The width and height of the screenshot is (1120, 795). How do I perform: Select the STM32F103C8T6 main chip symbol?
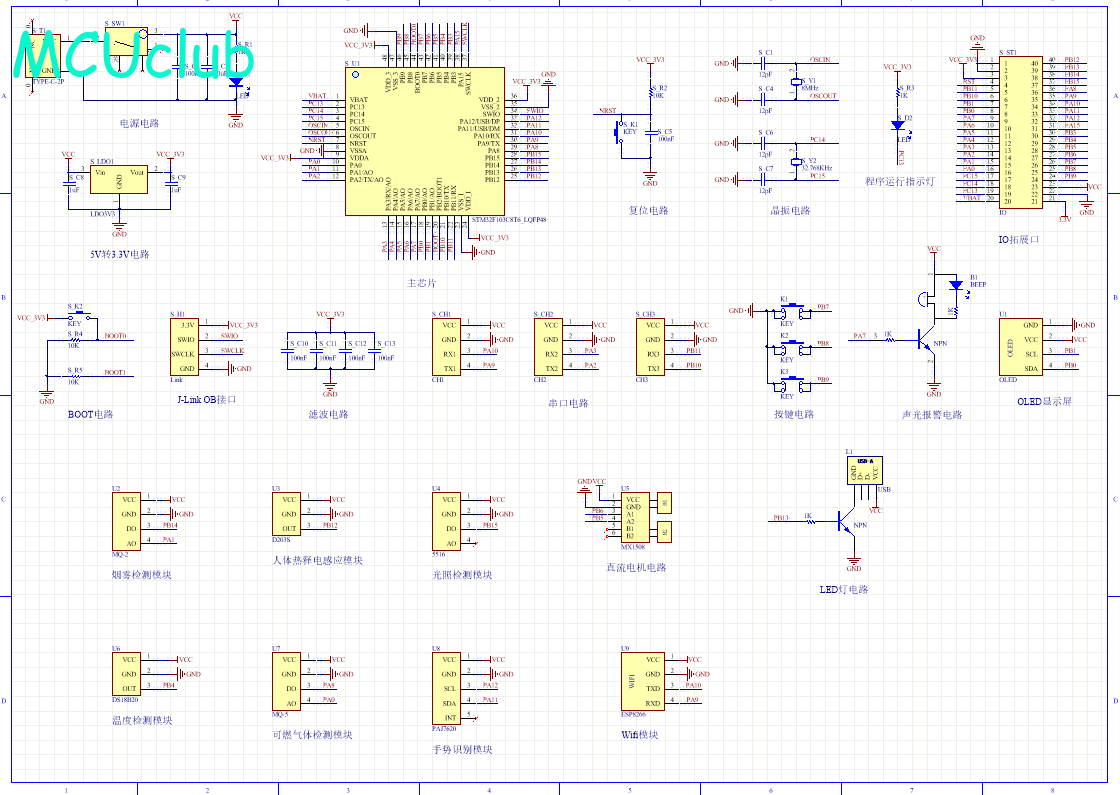coord(425,141)
